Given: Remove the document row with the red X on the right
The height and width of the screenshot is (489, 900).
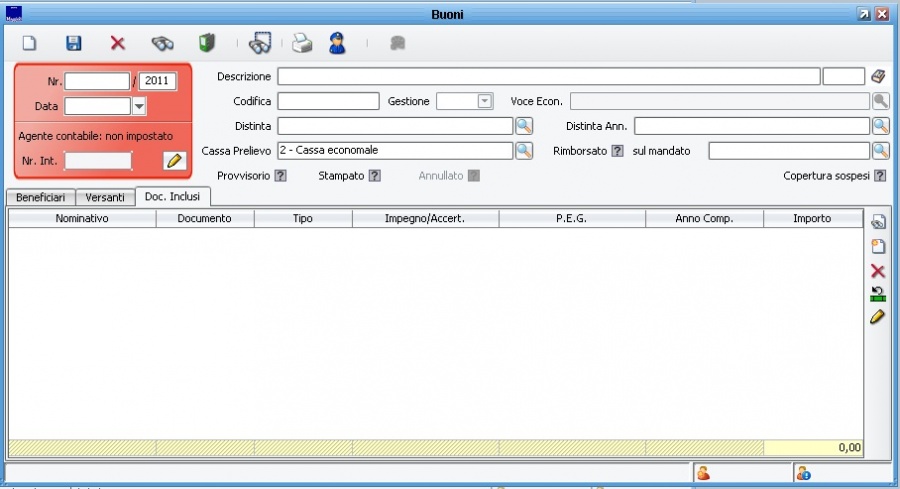Looking at the screenshot, I should point(878,271).
